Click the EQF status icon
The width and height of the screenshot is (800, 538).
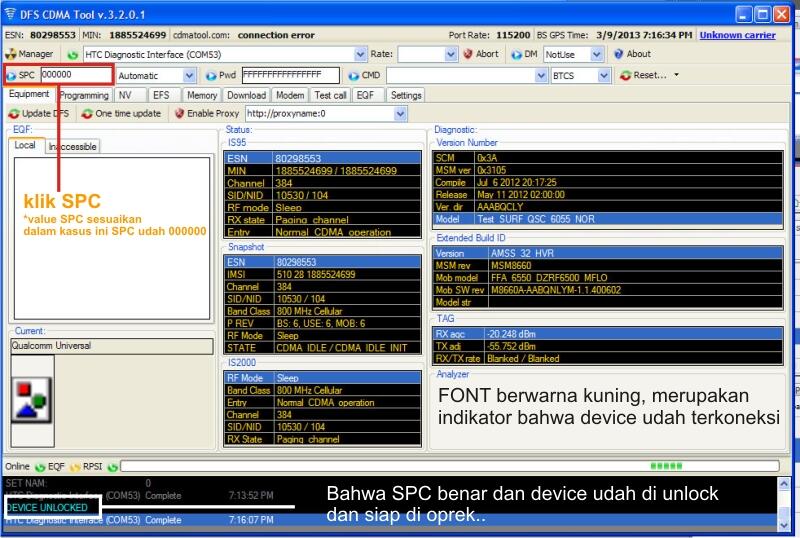75,467
